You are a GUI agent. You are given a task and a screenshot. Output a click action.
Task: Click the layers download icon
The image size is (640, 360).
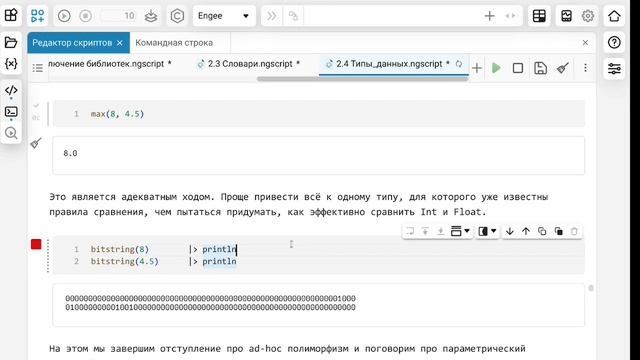click(151, 16)
